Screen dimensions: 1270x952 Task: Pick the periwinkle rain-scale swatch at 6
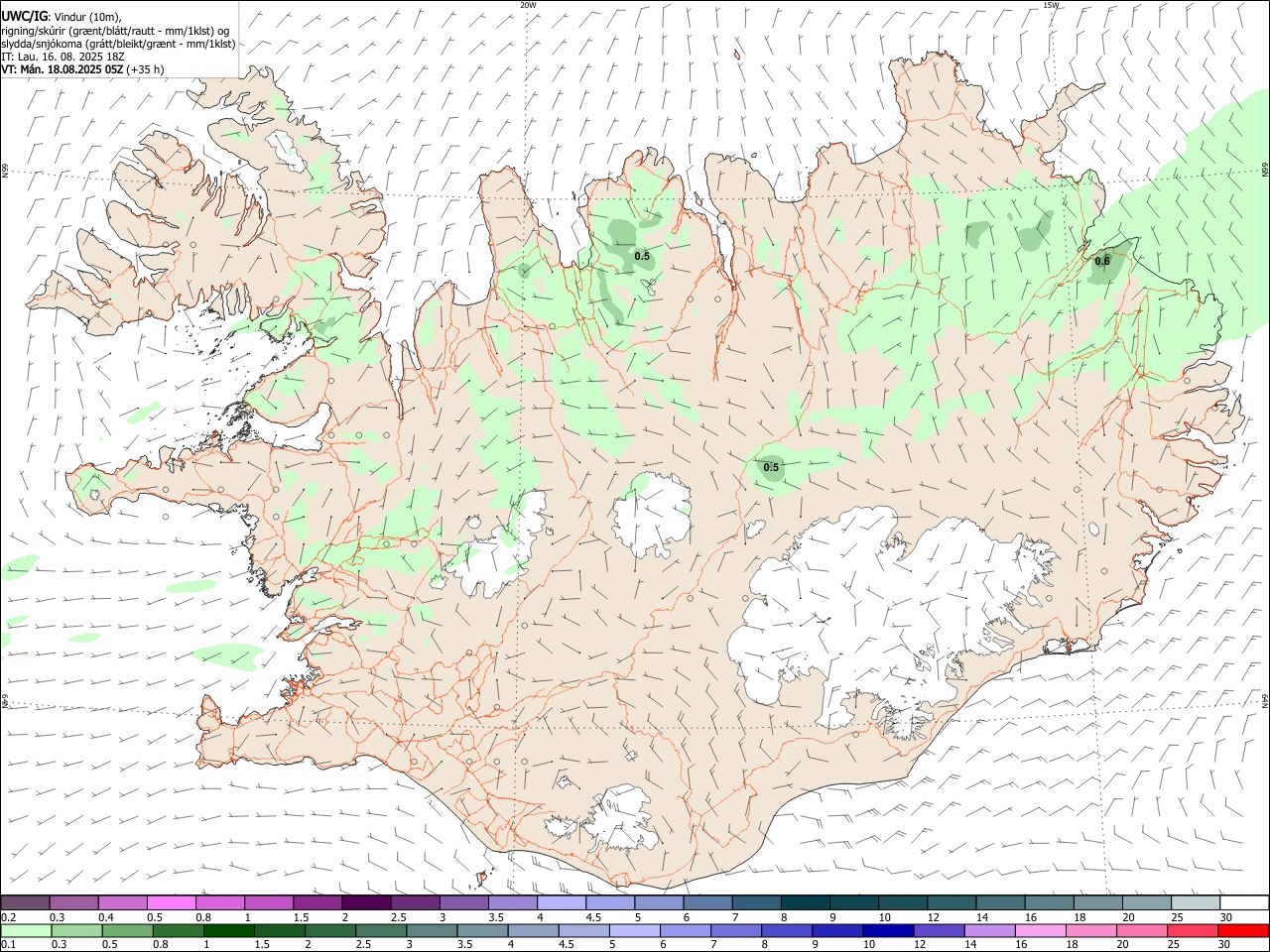(x=688, y=931)
